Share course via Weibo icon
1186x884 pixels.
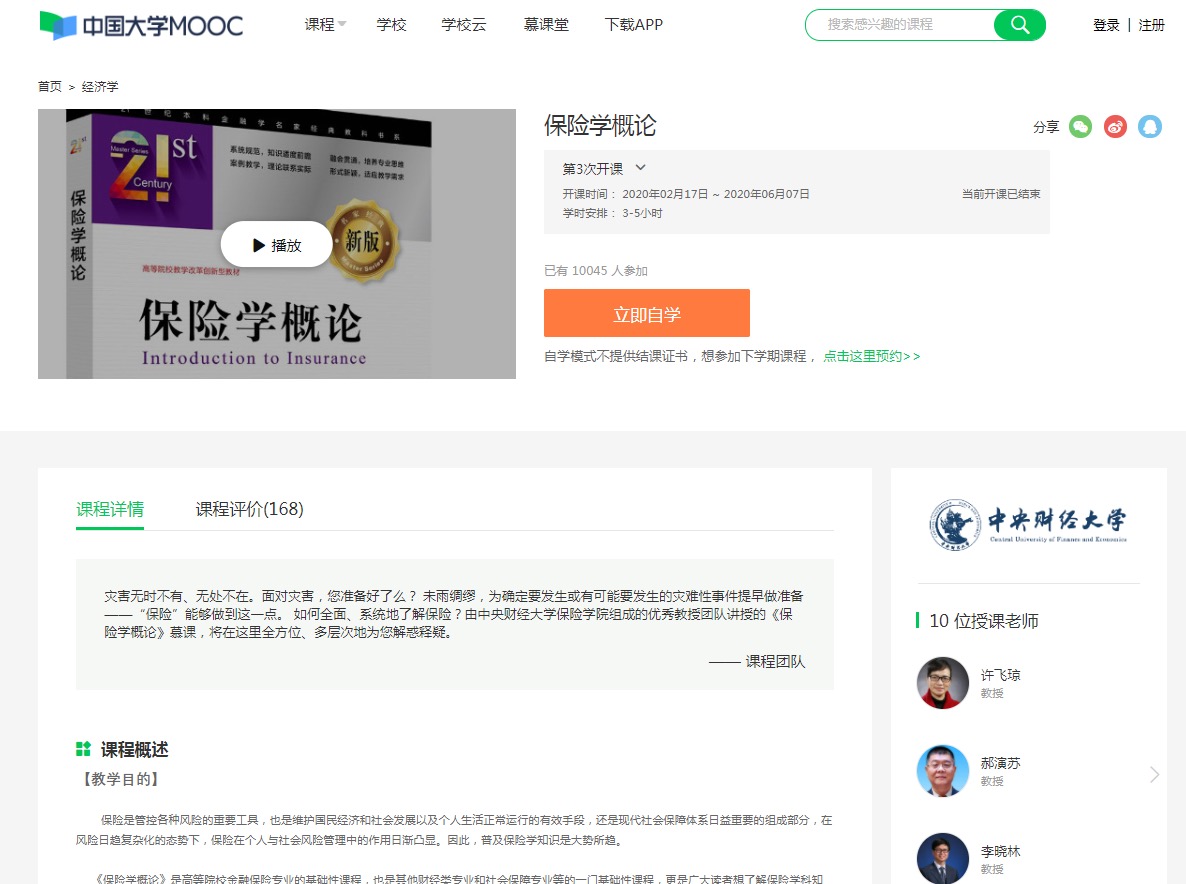[1115, 127]
